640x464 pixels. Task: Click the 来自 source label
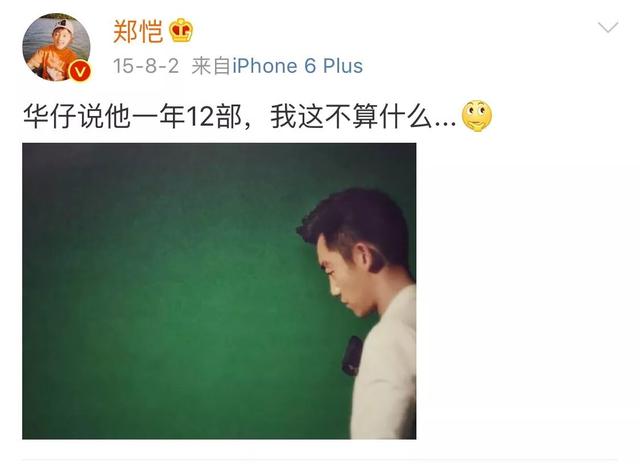point(211,66)
